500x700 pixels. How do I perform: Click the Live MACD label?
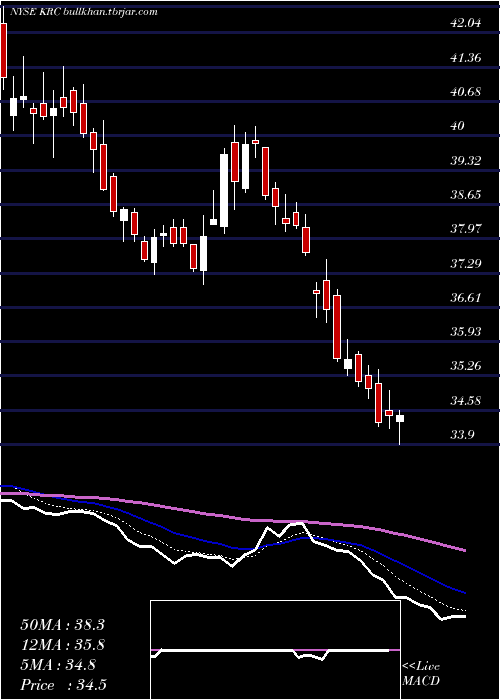point(421,674)
